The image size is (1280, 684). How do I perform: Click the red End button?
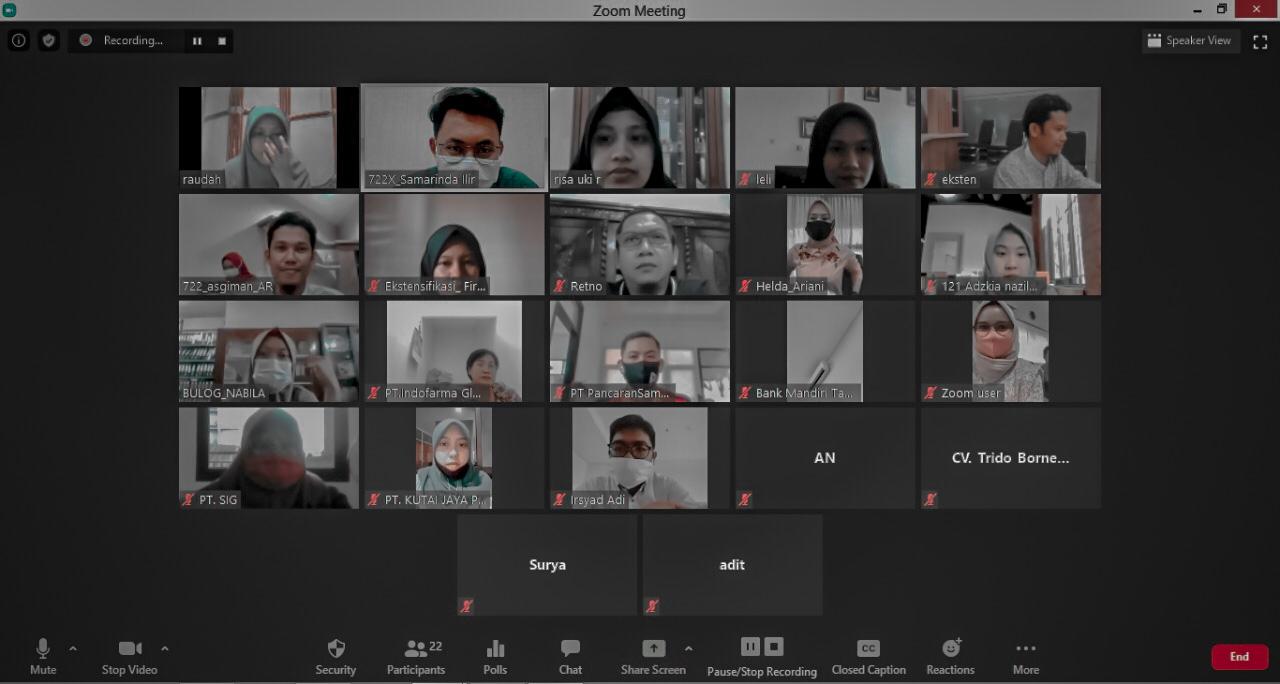[x=1239, y=657]
